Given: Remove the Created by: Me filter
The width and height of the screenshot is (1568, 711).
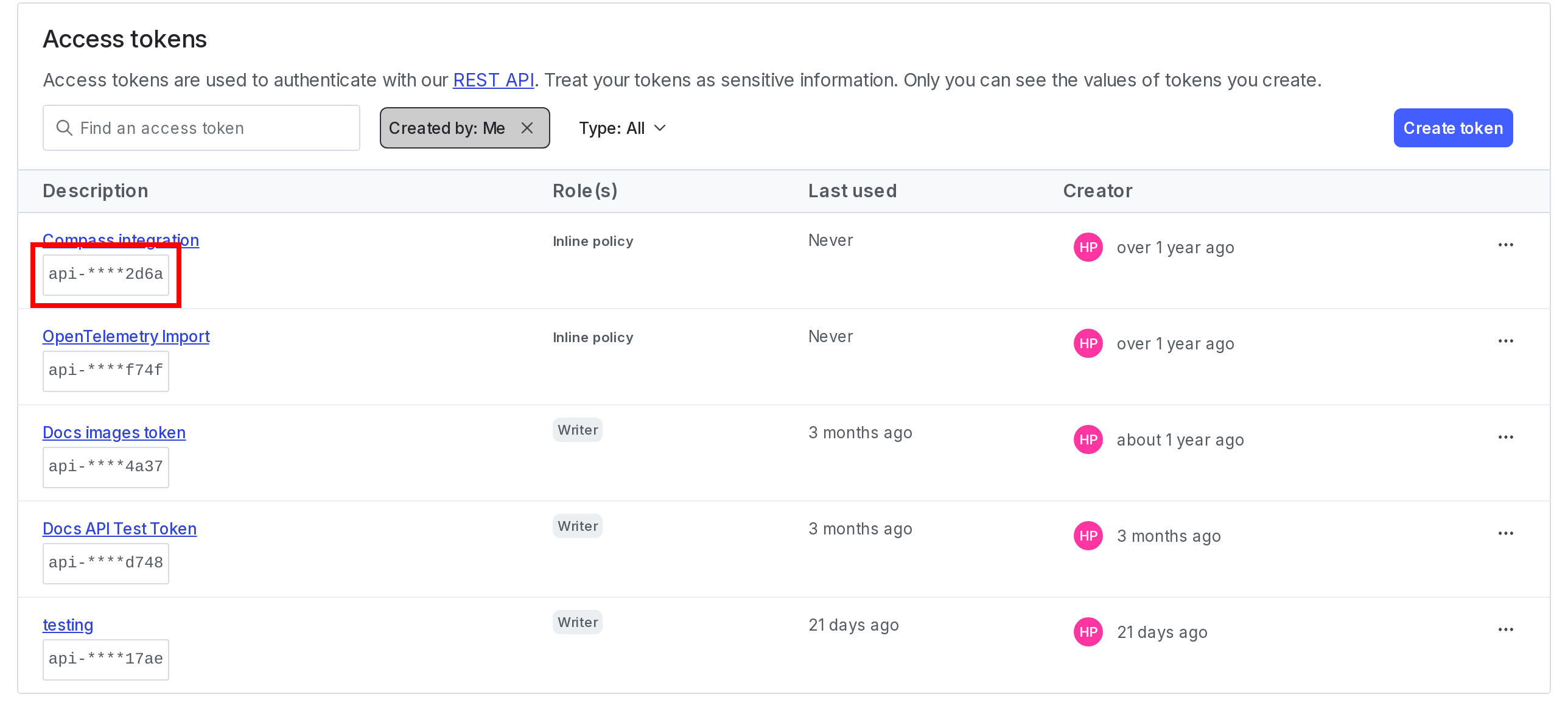Looking at the screenshot, I should pyautogui.click(x=527, y=128).
